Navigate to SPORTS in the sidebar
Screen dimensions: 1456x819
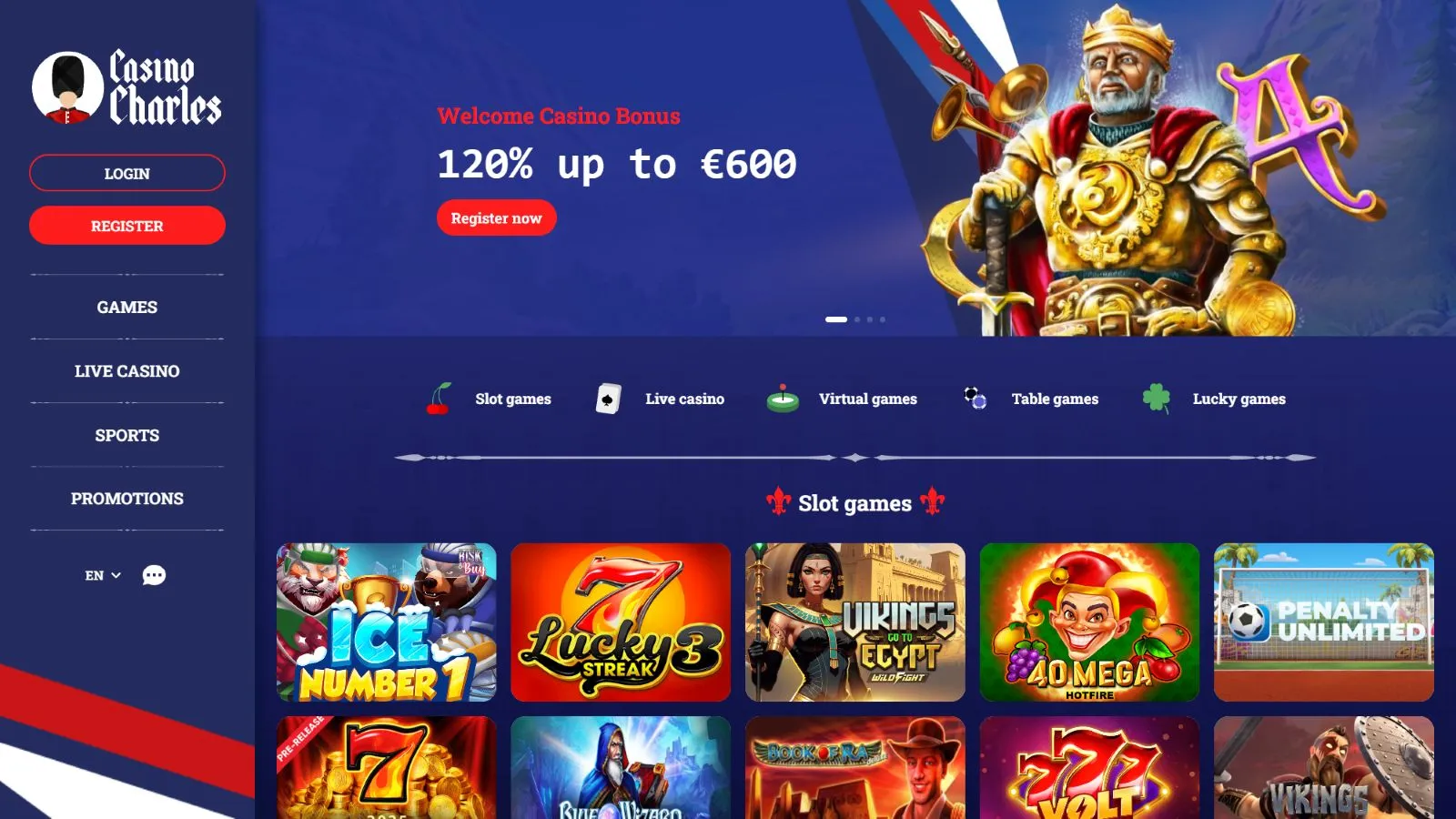pos(127,435)
